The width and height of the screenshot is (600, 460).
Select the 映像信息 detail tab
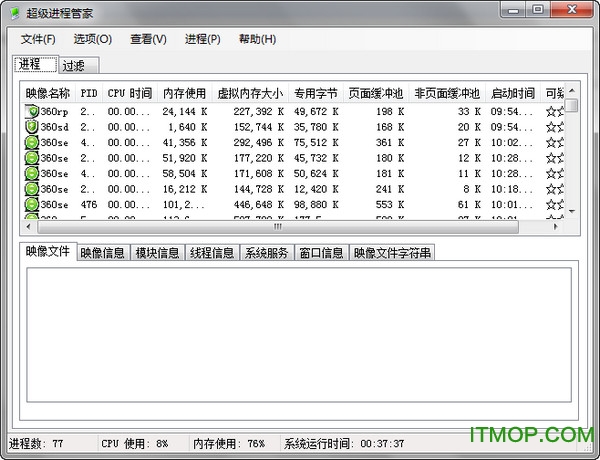pyautogui.click(x=103, y=253)
